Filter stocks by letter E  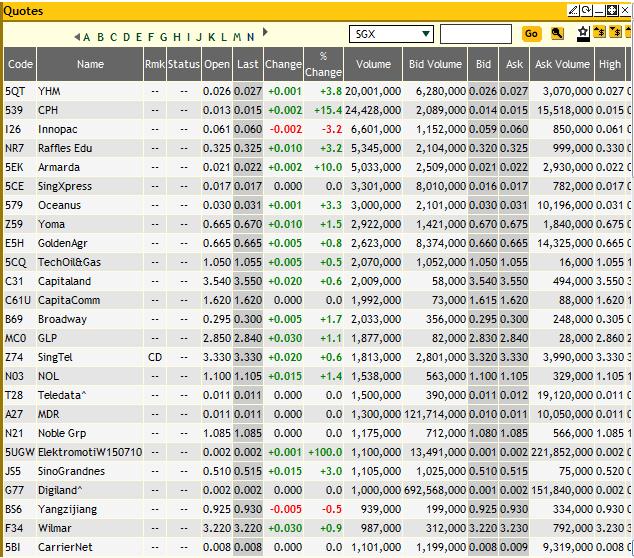pos(139,37)
